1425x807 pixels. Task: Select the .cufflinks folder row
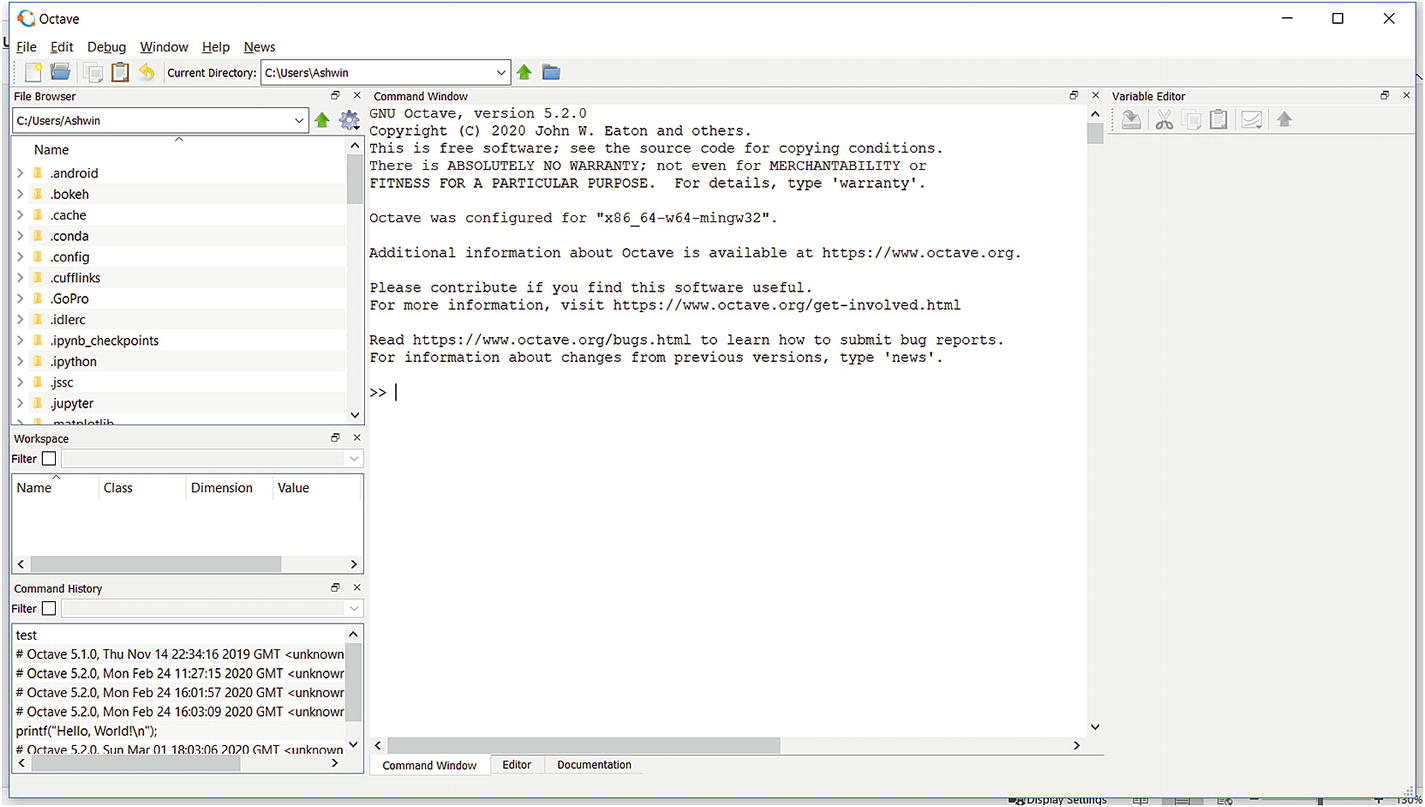180,278
